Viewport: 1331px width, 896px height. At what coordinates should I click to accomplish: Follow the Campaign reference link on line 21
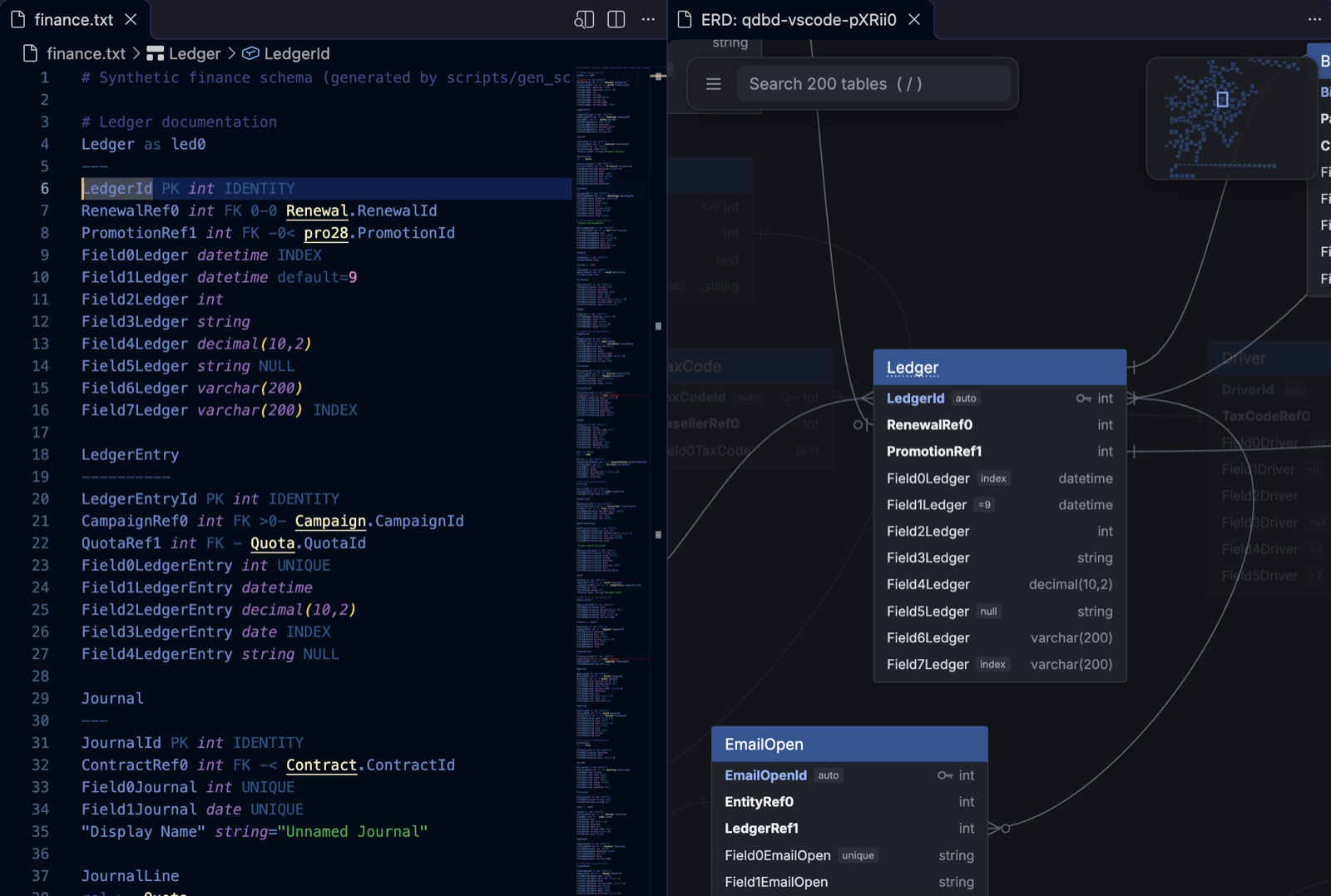coord(330,521)
